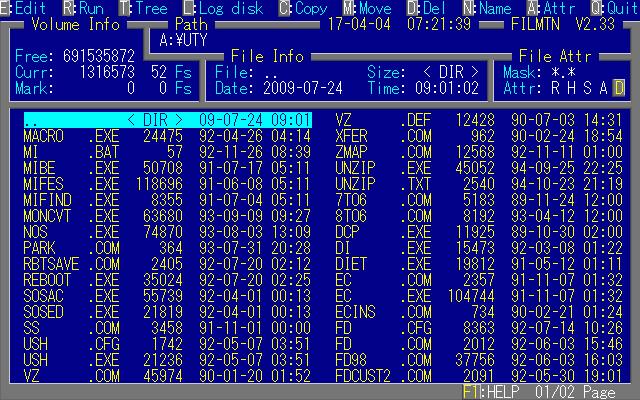Viewport: 640px width, 400px height.
Task: Toggle the A attribute flag
Action: pyautogui.click(x=603, y=88)
